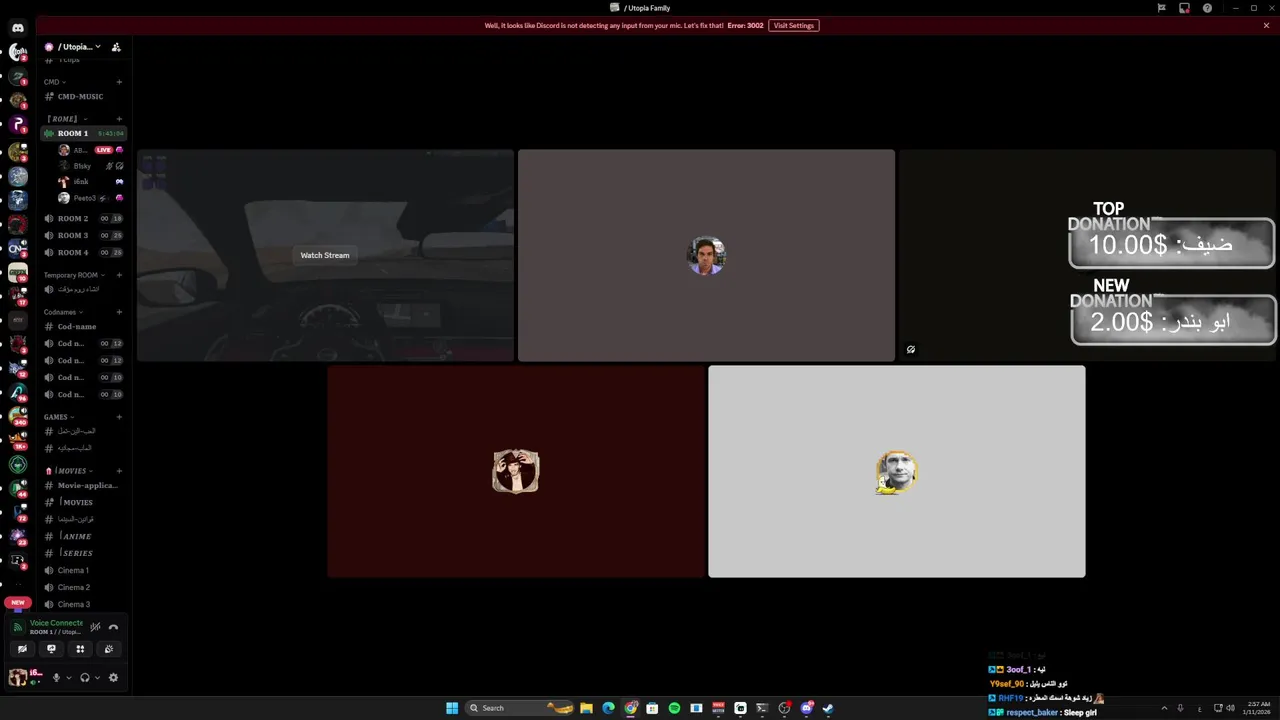
Task: Dismiss the mic error banner with X
Action: click(x=1266, y=25)
